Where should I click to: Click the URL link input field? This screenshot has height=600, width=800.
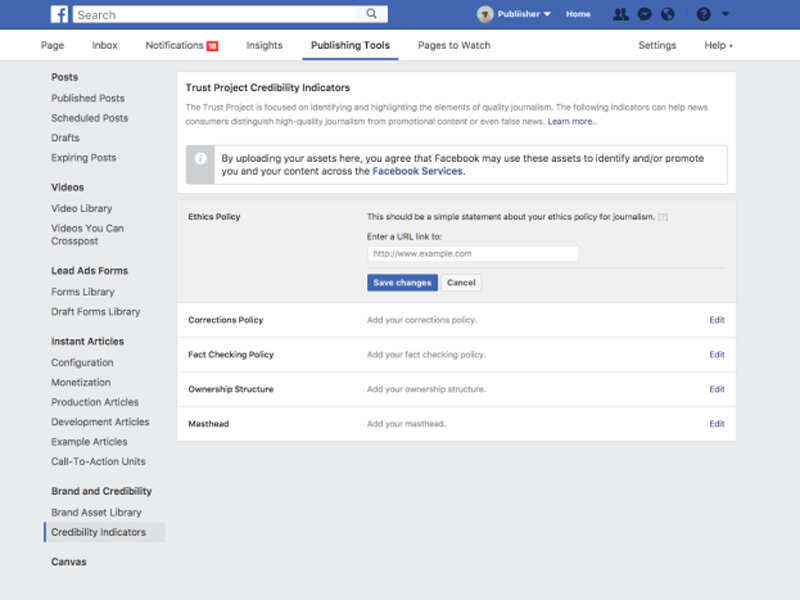point(472,254)
